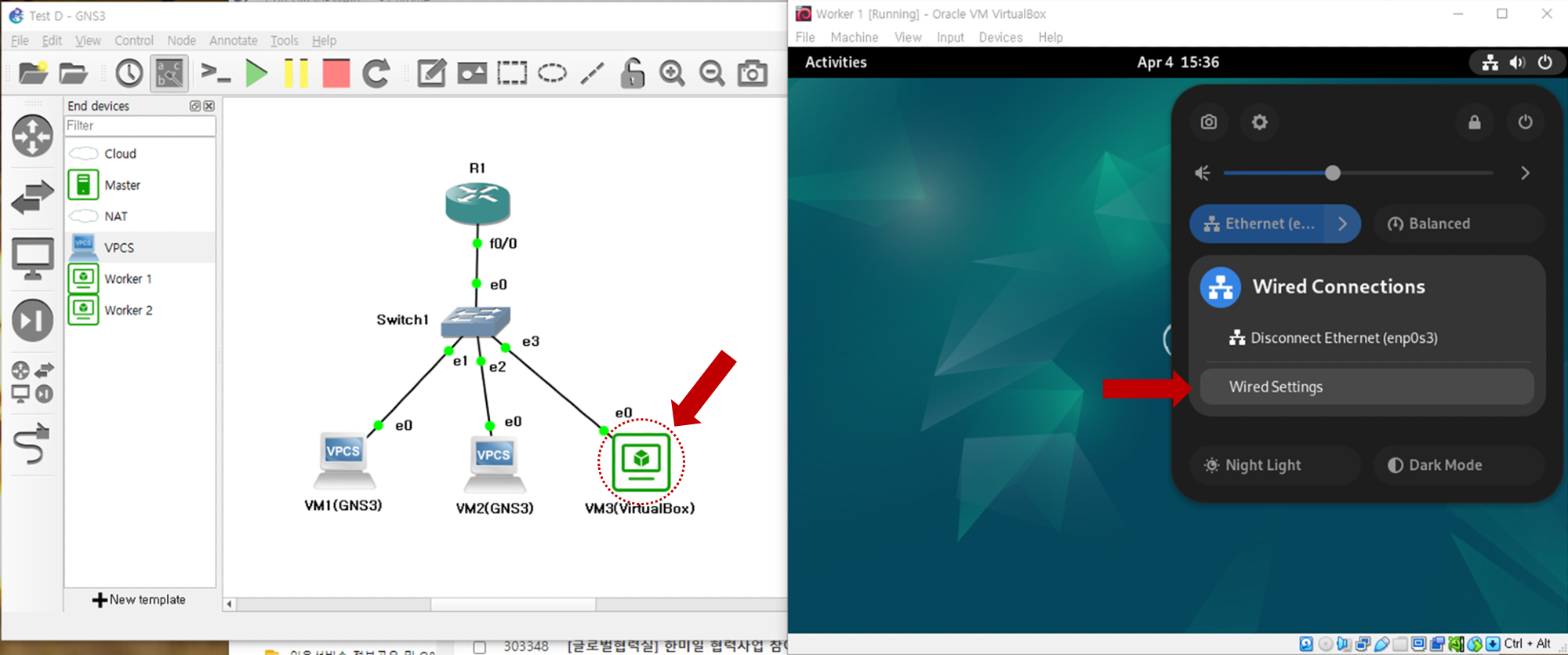Select the add note tool
Viewport: 1568px width, 655px height.
tap(431, 73)
